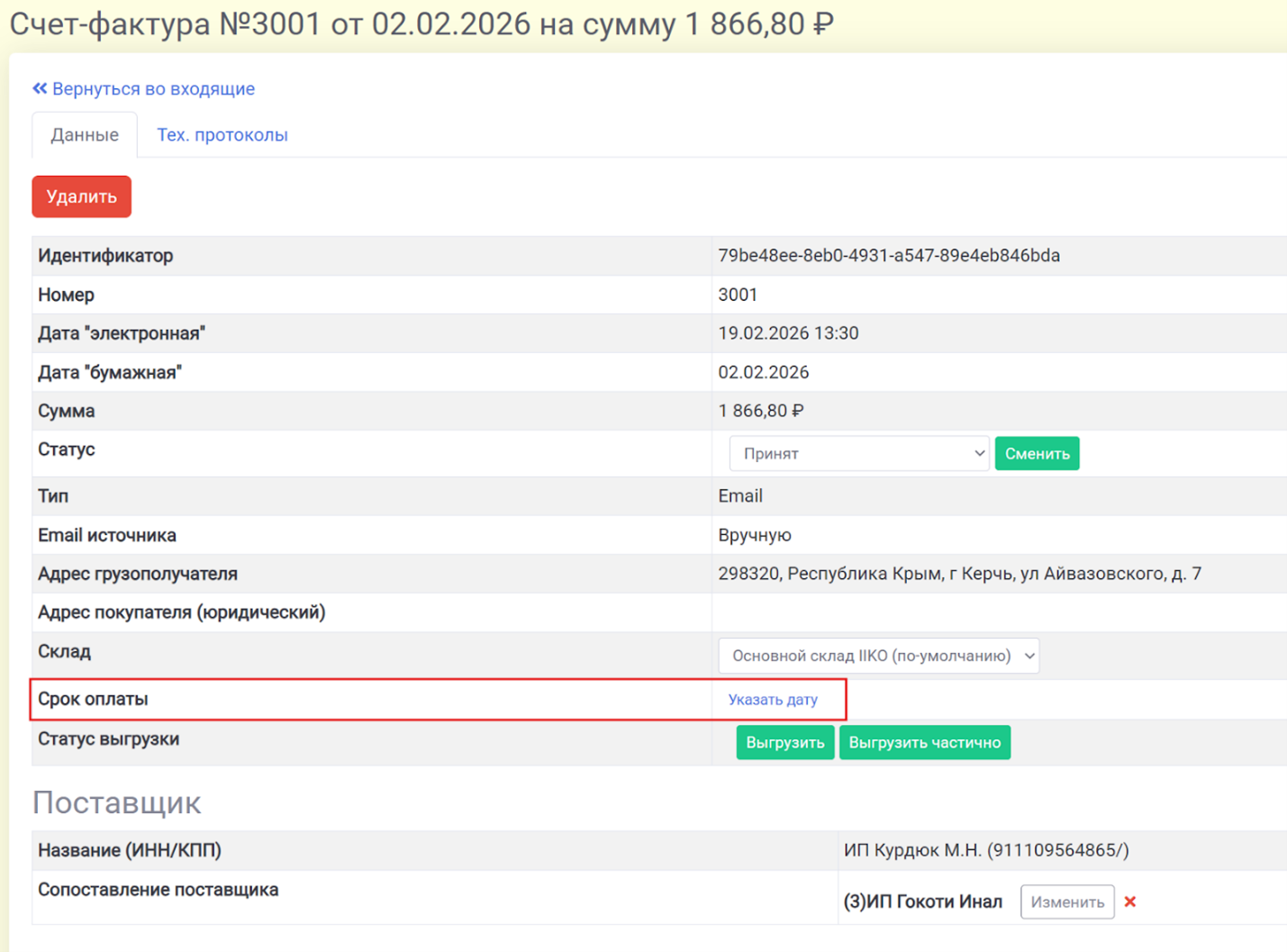Image resolution: width=1287 pixels, height=952 pixels.
Task: Click the Поставщик section heading
Action: (116, 802)
